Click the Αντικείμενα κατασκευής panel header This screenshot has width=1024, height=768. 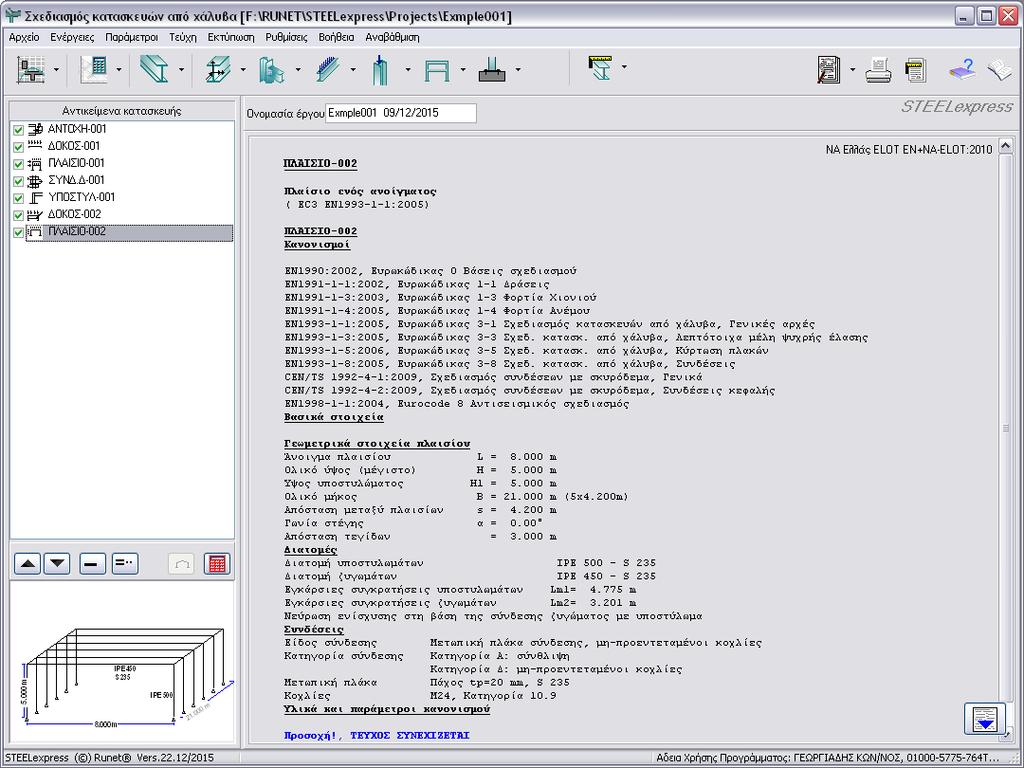click(x=122, y=110)
